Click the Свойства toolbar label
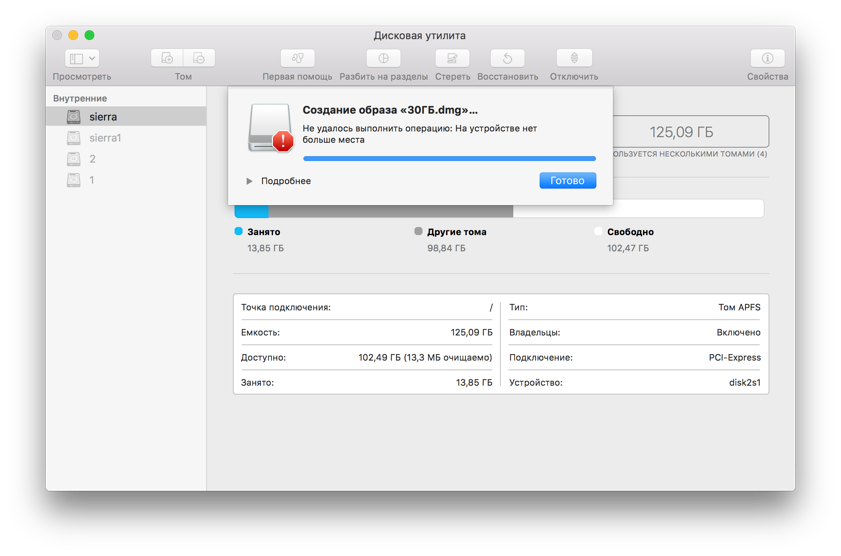Screen dimensions: 841x556 768,77
